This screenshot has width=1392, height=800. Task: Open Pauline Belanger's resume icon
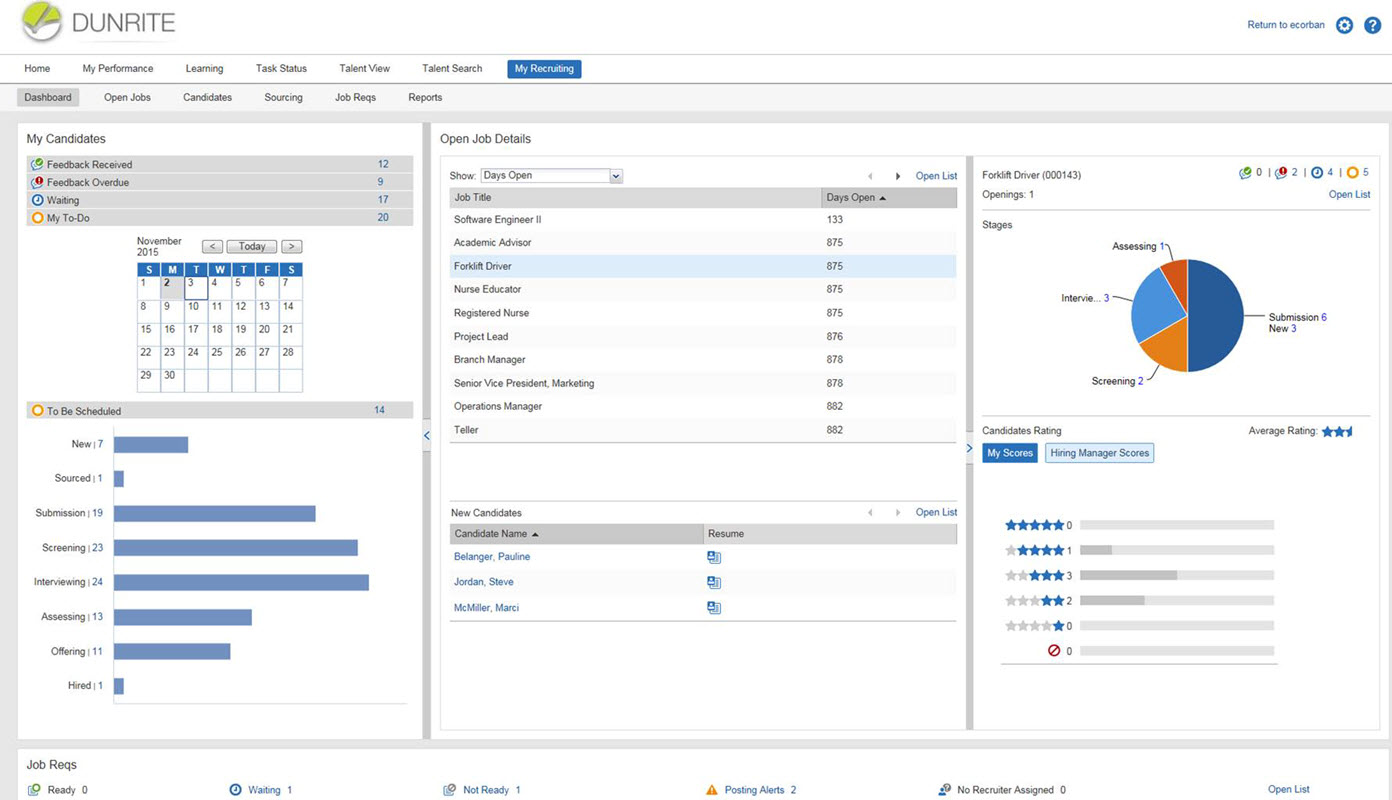coord(714,557)
